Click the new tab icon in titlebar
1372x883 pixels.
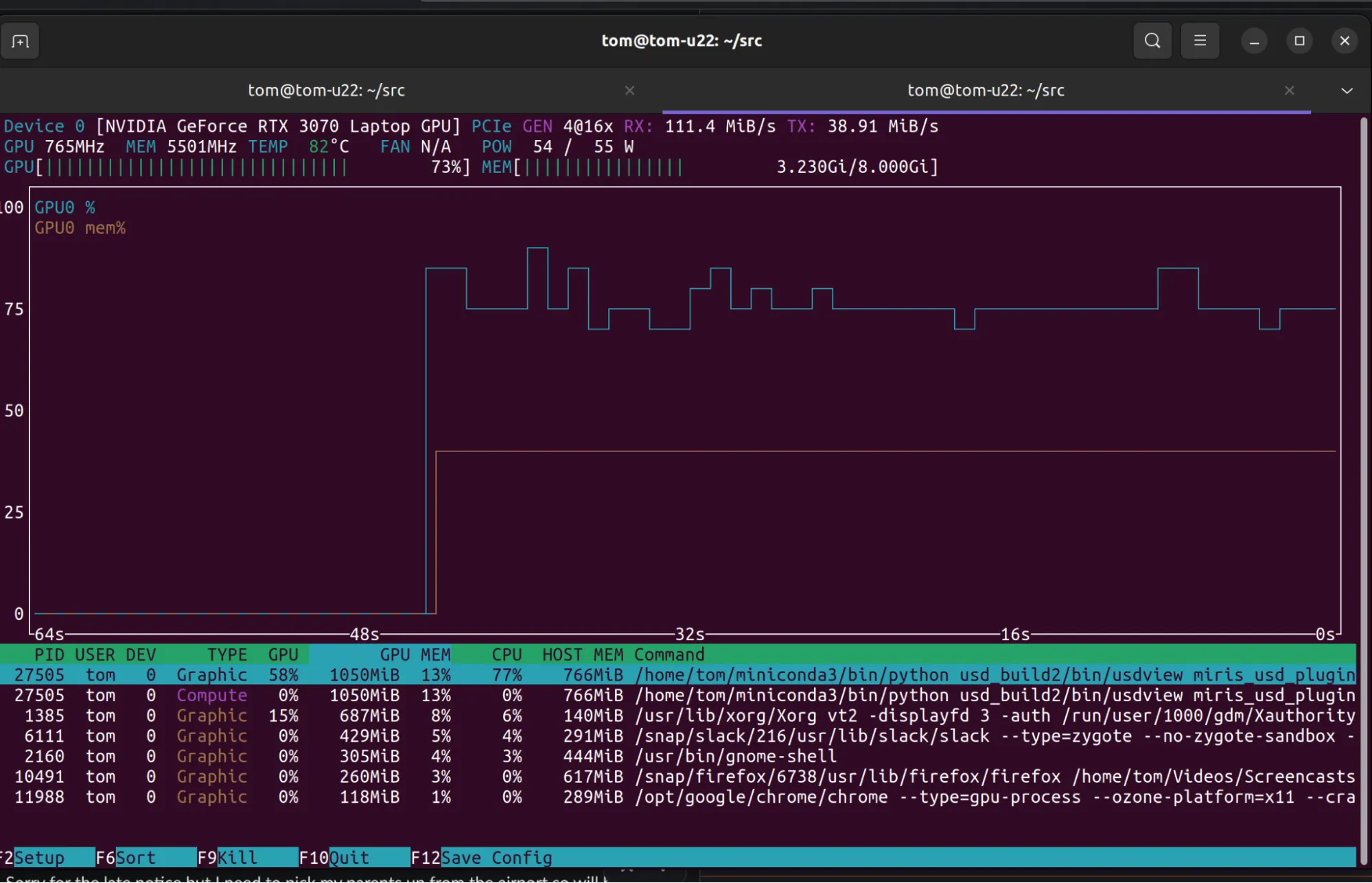pyautogui.click(x=20, y=41)
